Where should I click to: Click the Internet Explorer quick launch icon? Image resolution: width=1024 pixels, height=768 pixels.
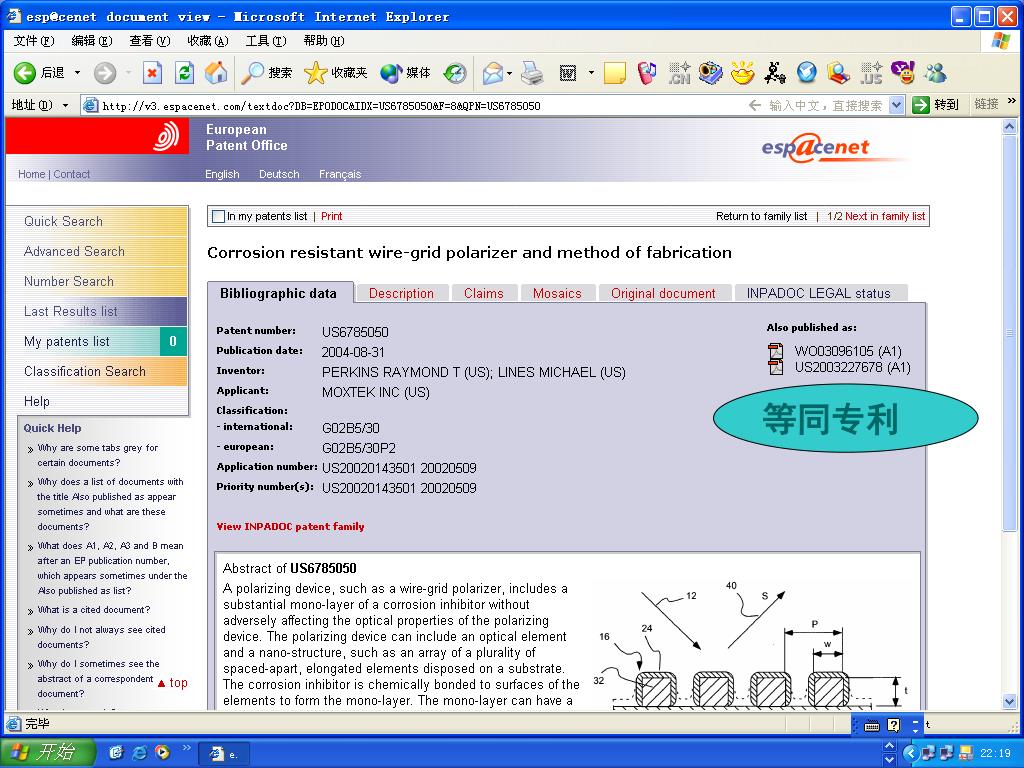pyautogui.click(x=139, y=753)
